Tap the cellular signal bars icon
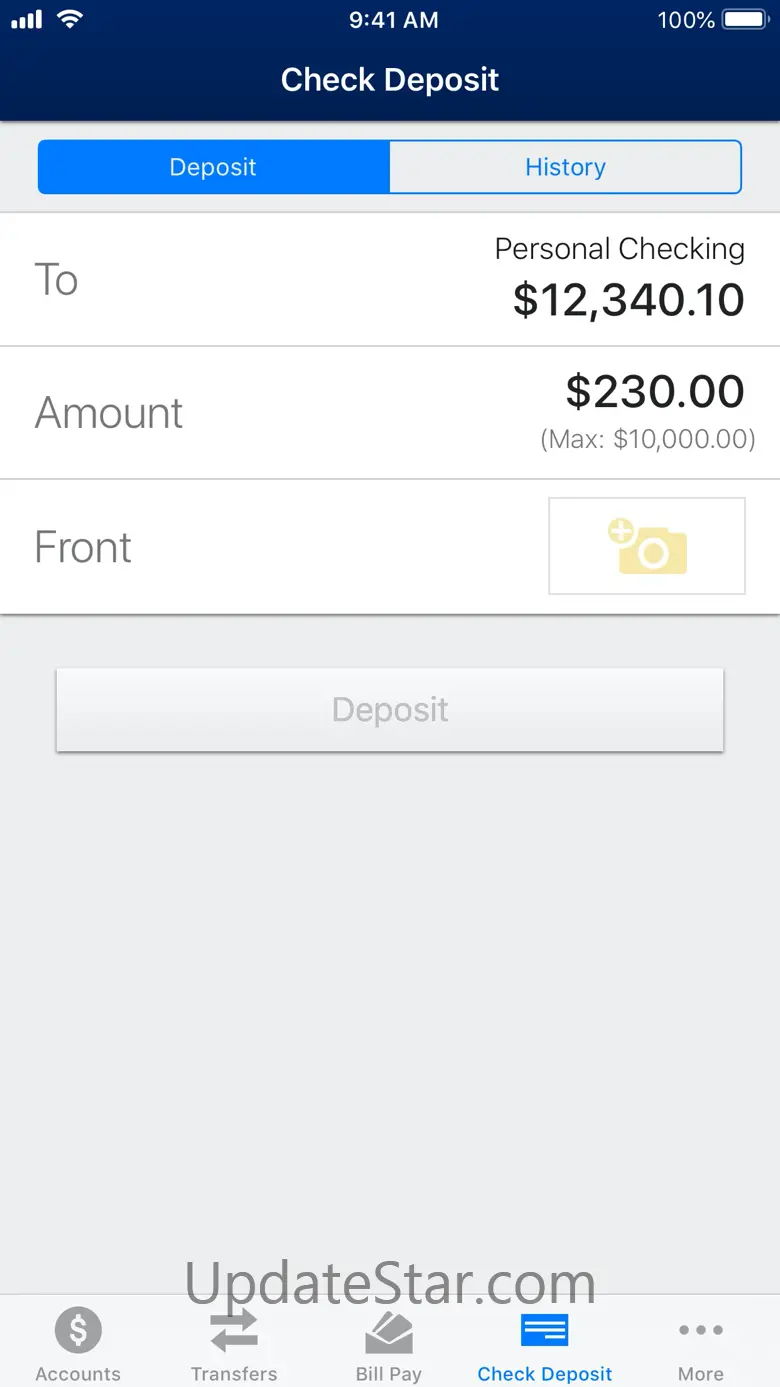This screenshot has height=1387, width=780. 27,20
